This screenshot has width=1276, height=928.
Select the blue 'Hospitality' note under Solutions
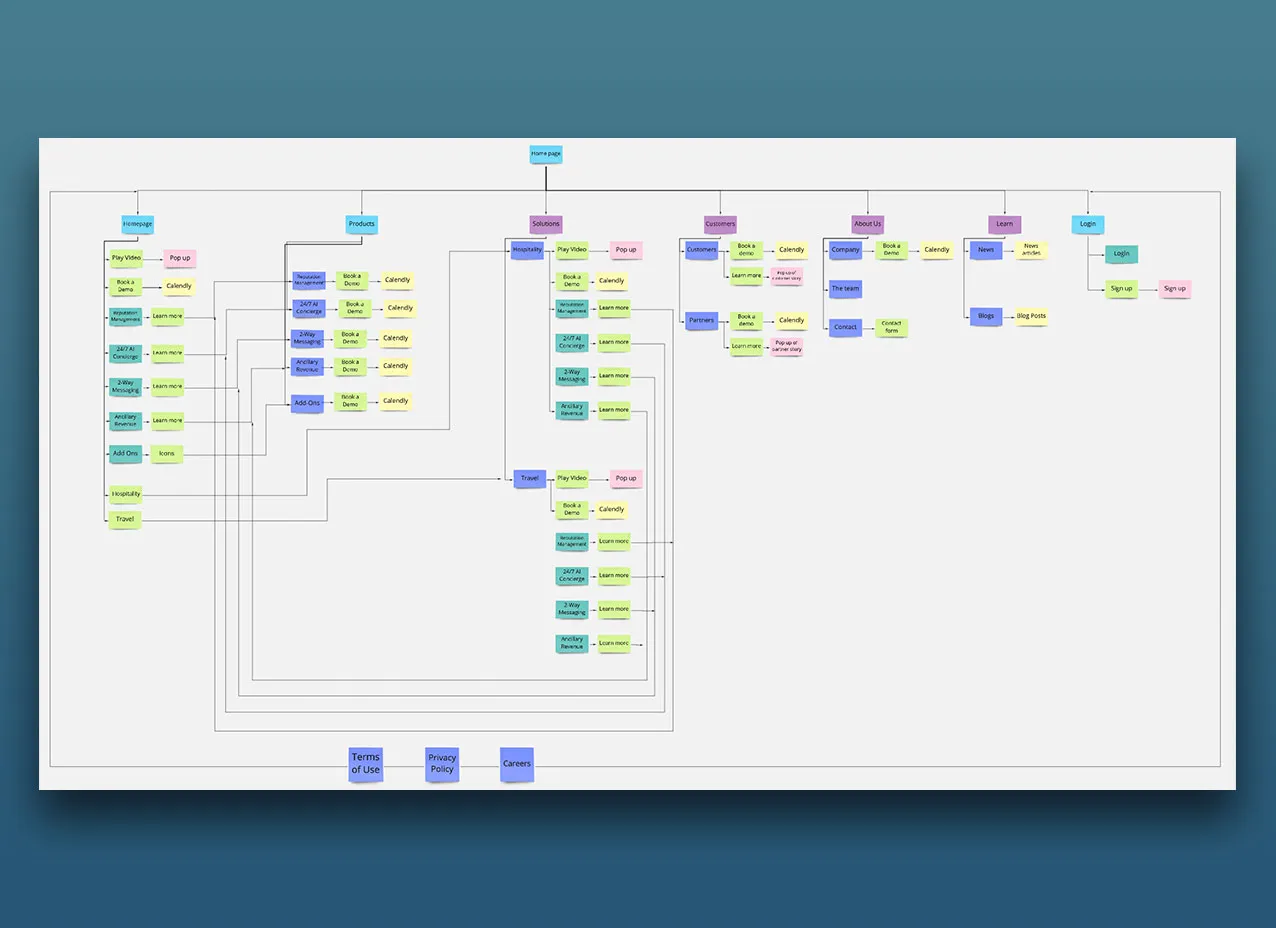coord(527,250)
